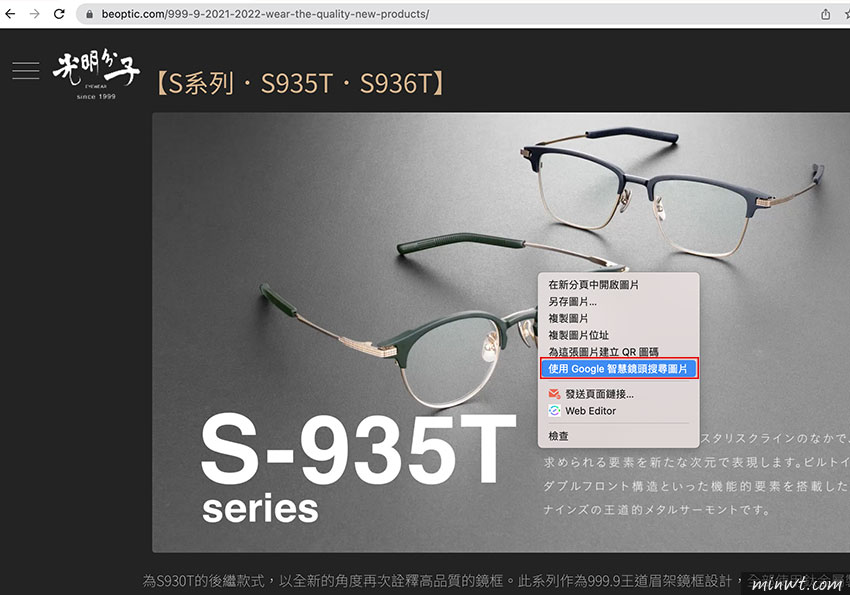
Task: Click the browser forward arrow
Action: (35, 14)
